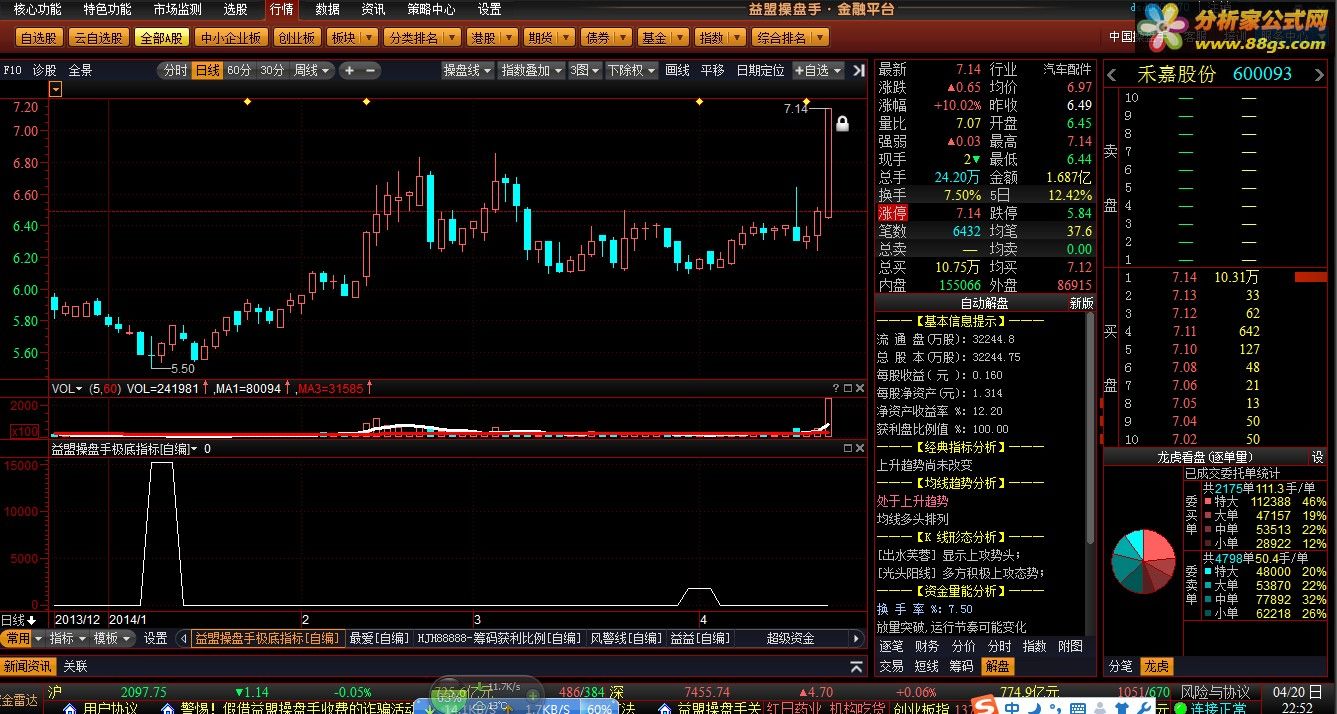Click the 全部A股 button

coord(161,38)
